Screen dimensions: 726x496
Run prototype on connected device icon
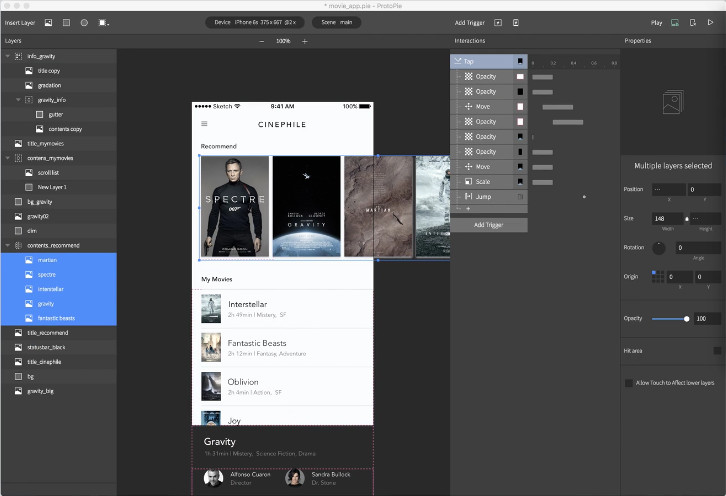coord(693,22)
